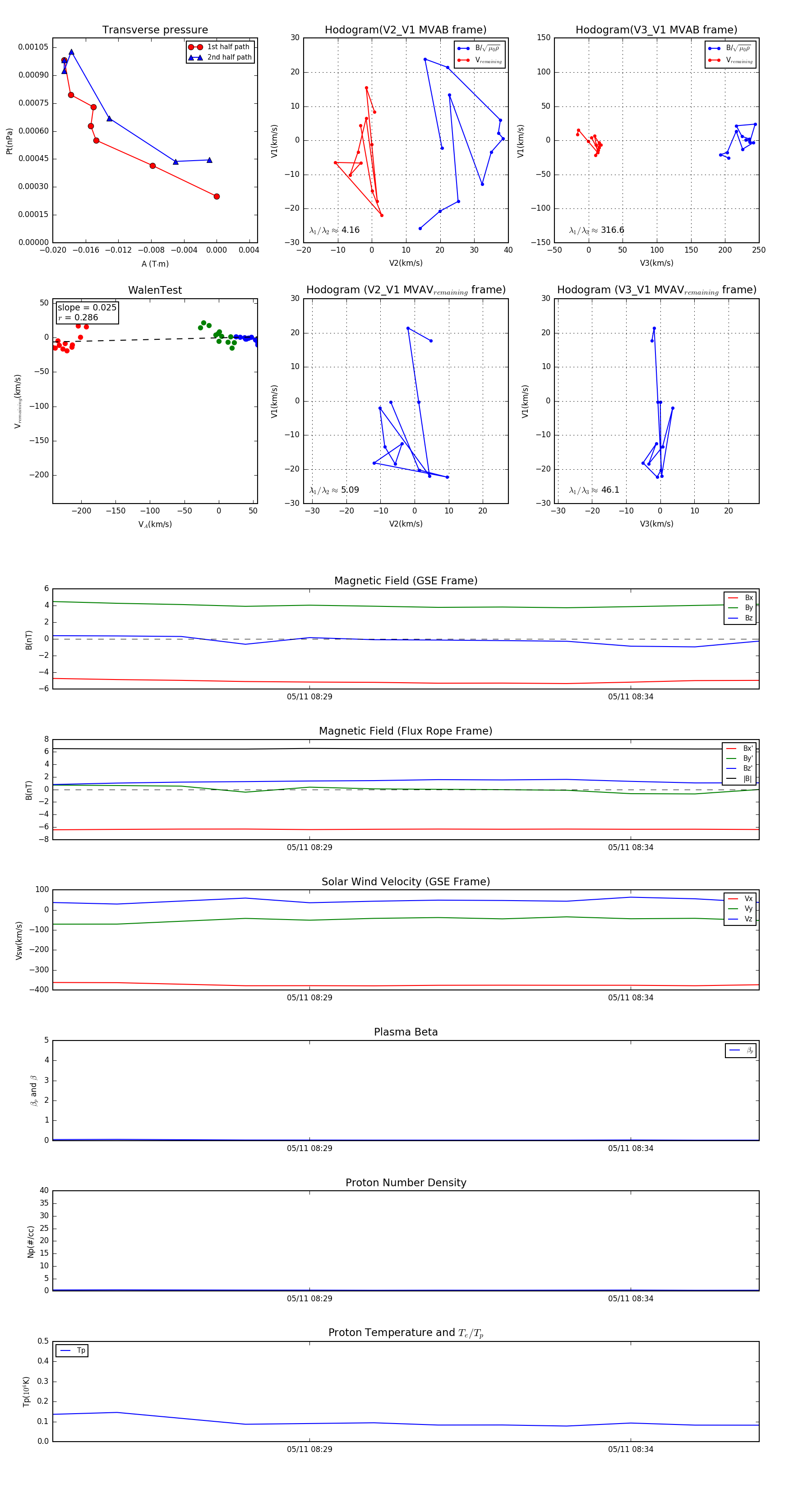Select the Bz' legend entry in Flux Rope plot
This screenshot has width=812, height=1489.
[739, 768]
